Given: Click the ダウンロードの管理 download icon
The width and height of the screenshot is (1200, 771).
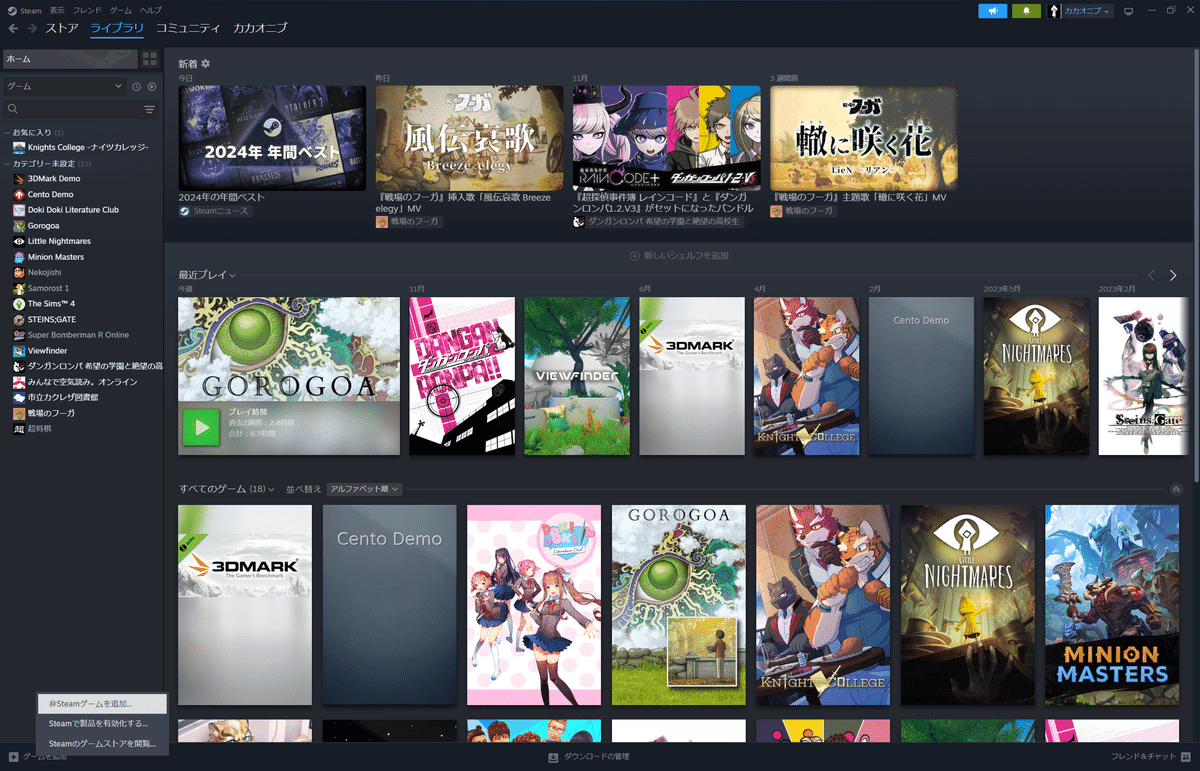Looking at the screenshot, I should tap(553, 757).
